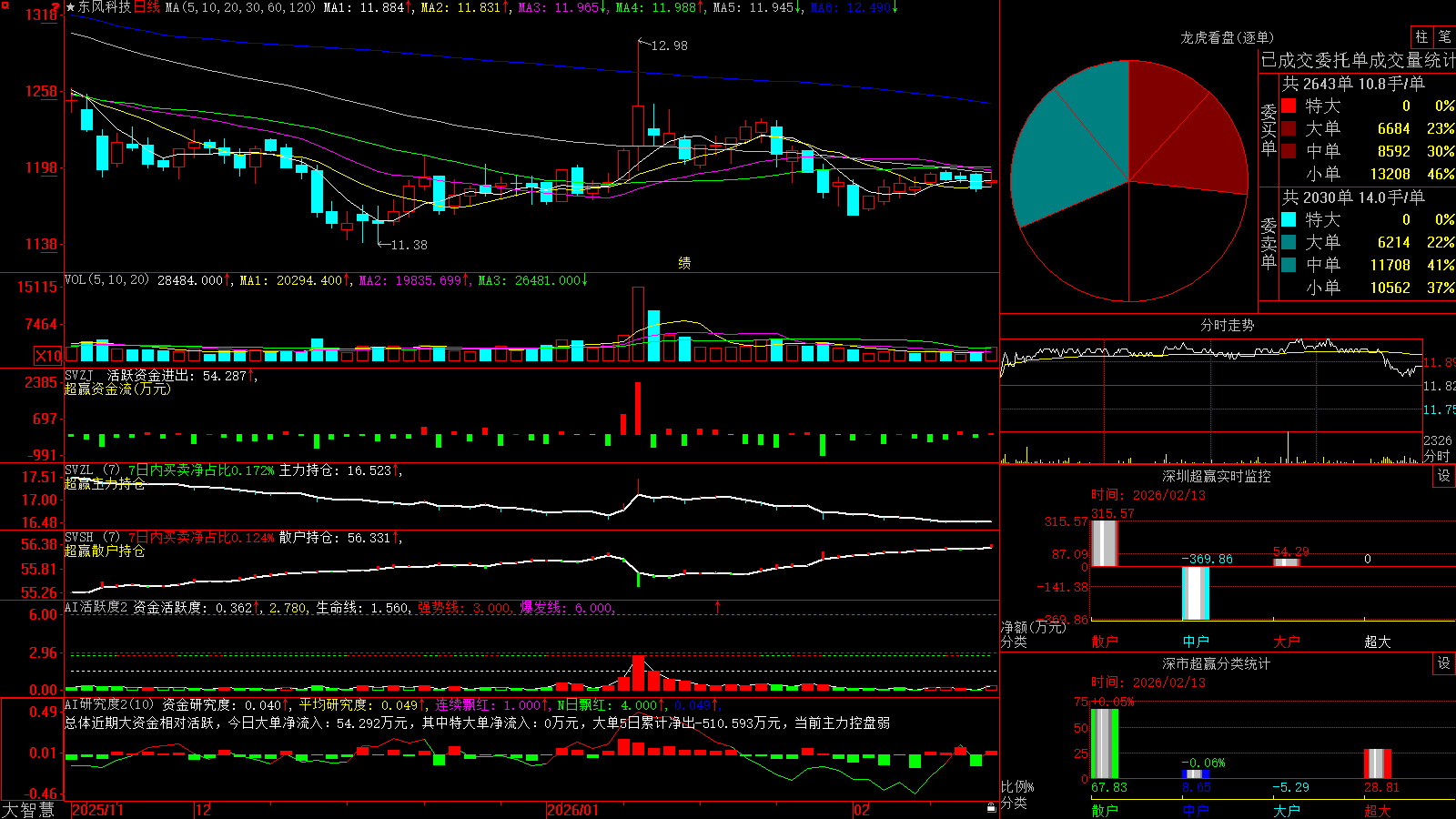Click the X10 volume scale indicator
Image resolution: width=1456 pixels, height=819 pixels.
pos(49,356)
